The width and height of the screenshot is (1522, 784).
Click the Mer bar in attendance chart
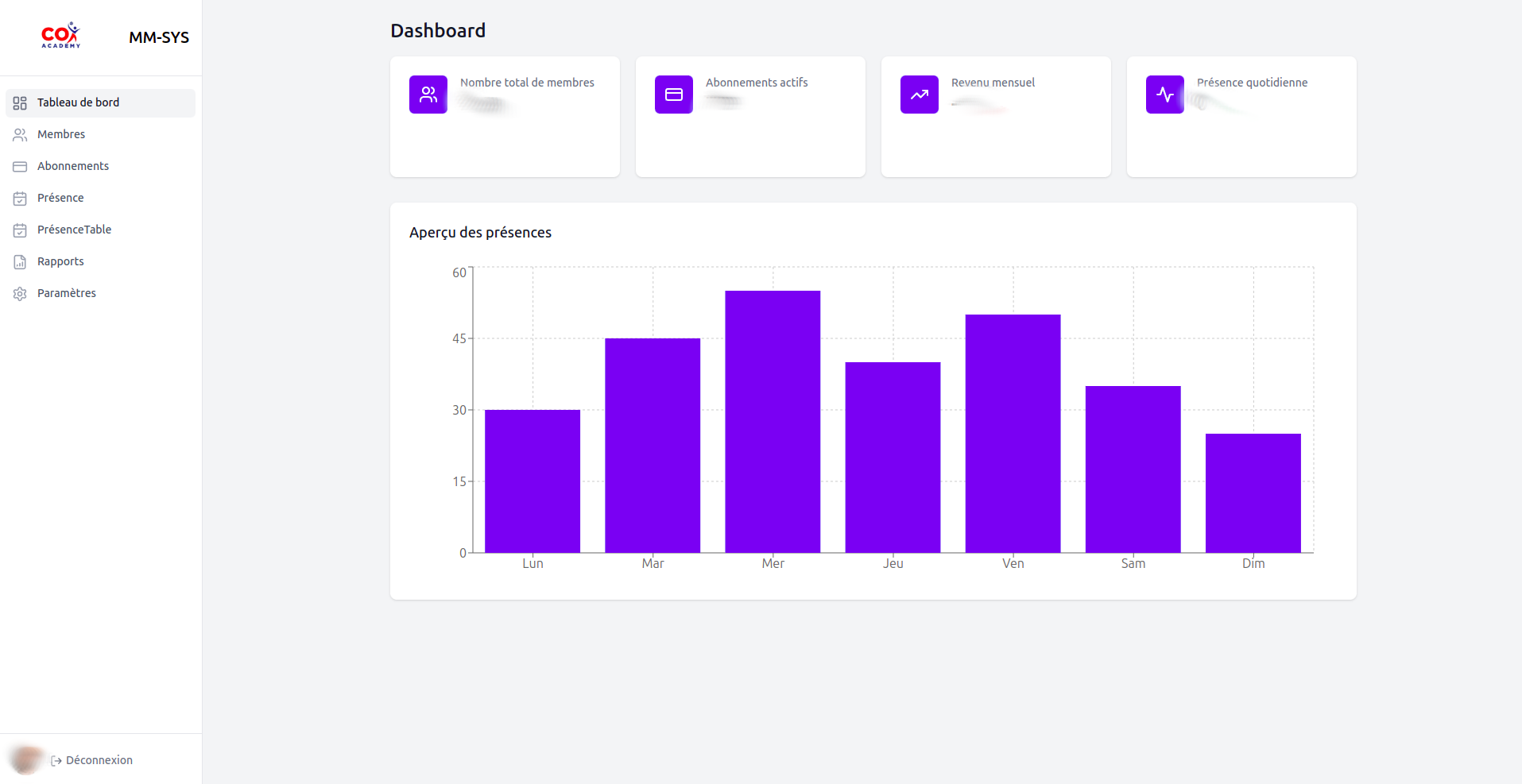773,421
